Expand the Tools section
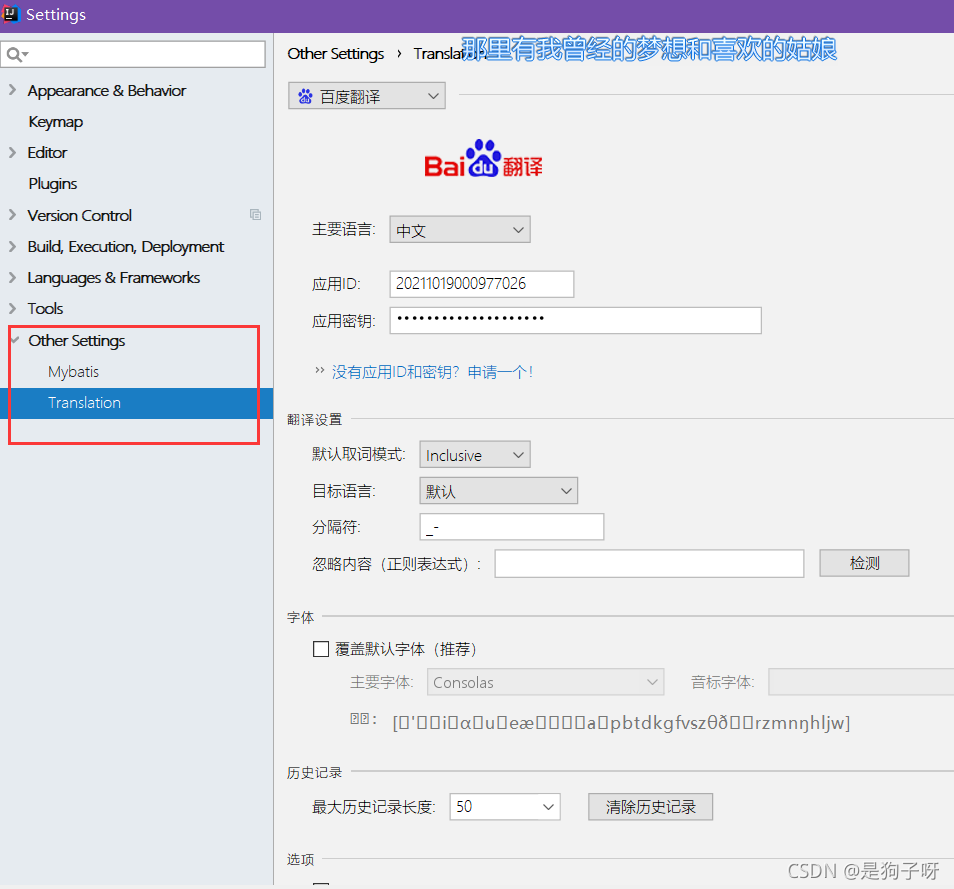 click(x=12, y=309)
